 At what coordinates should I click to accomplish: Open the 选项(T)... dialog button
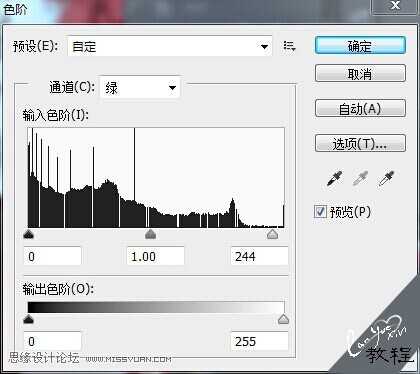tap(360, 144)
